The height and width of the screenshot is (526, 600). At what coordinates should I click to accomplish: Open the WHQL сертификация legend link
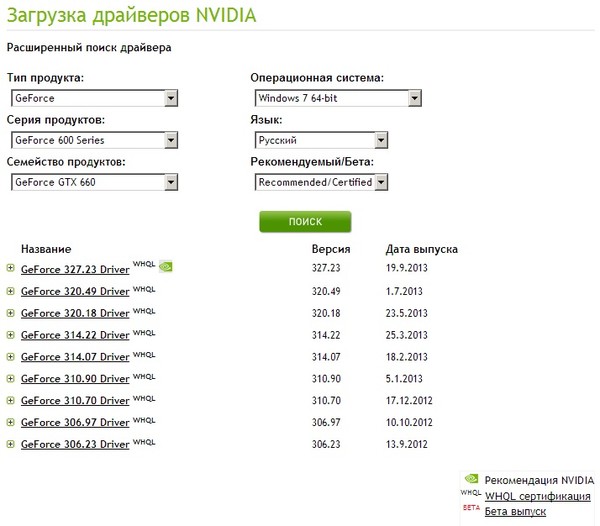tap(538, 496)
